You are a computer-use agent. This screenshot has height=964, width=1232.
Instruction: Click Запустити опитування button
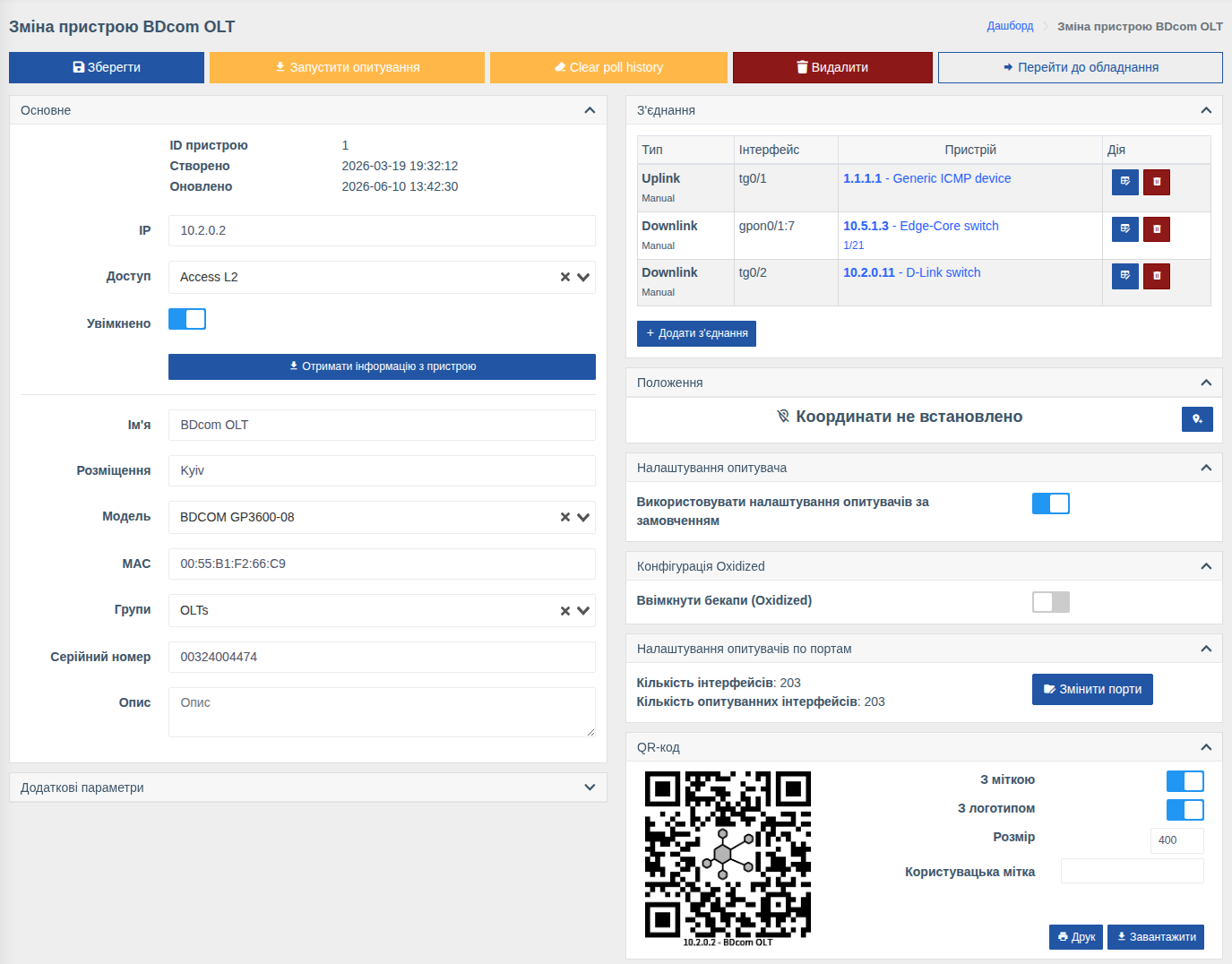[x=347, y=67]
